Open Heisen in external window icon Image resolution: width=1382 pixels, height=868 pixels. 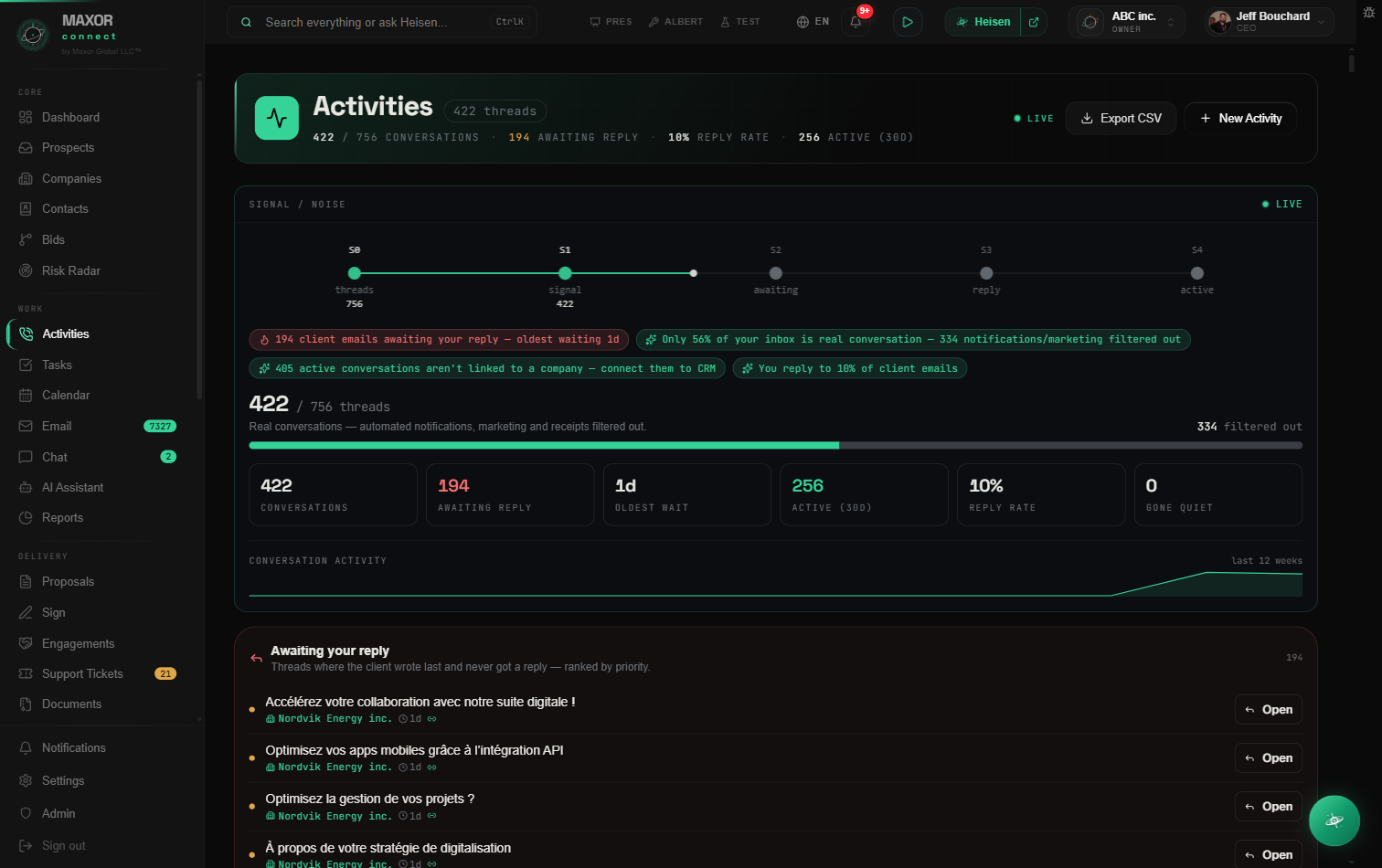click(x=1034, y=22)
